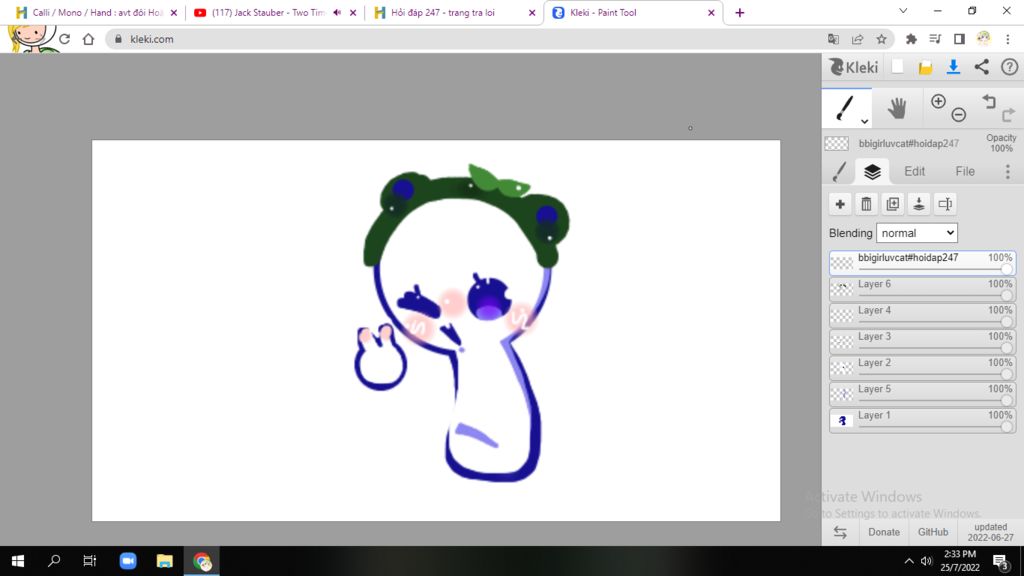This screenshot has width=1024, height=576.
Task: Select Layer 3
Action: click(922, 341)
